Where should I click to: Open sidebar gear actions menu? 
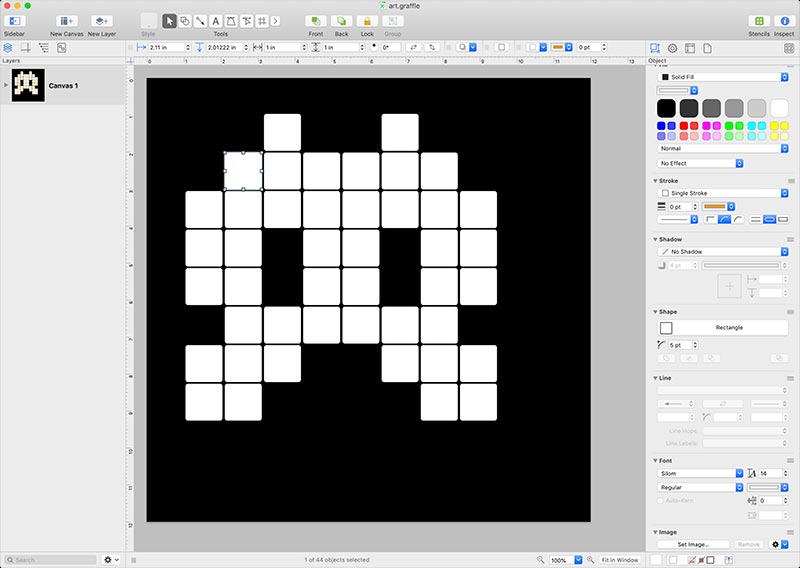coord(112,560)
